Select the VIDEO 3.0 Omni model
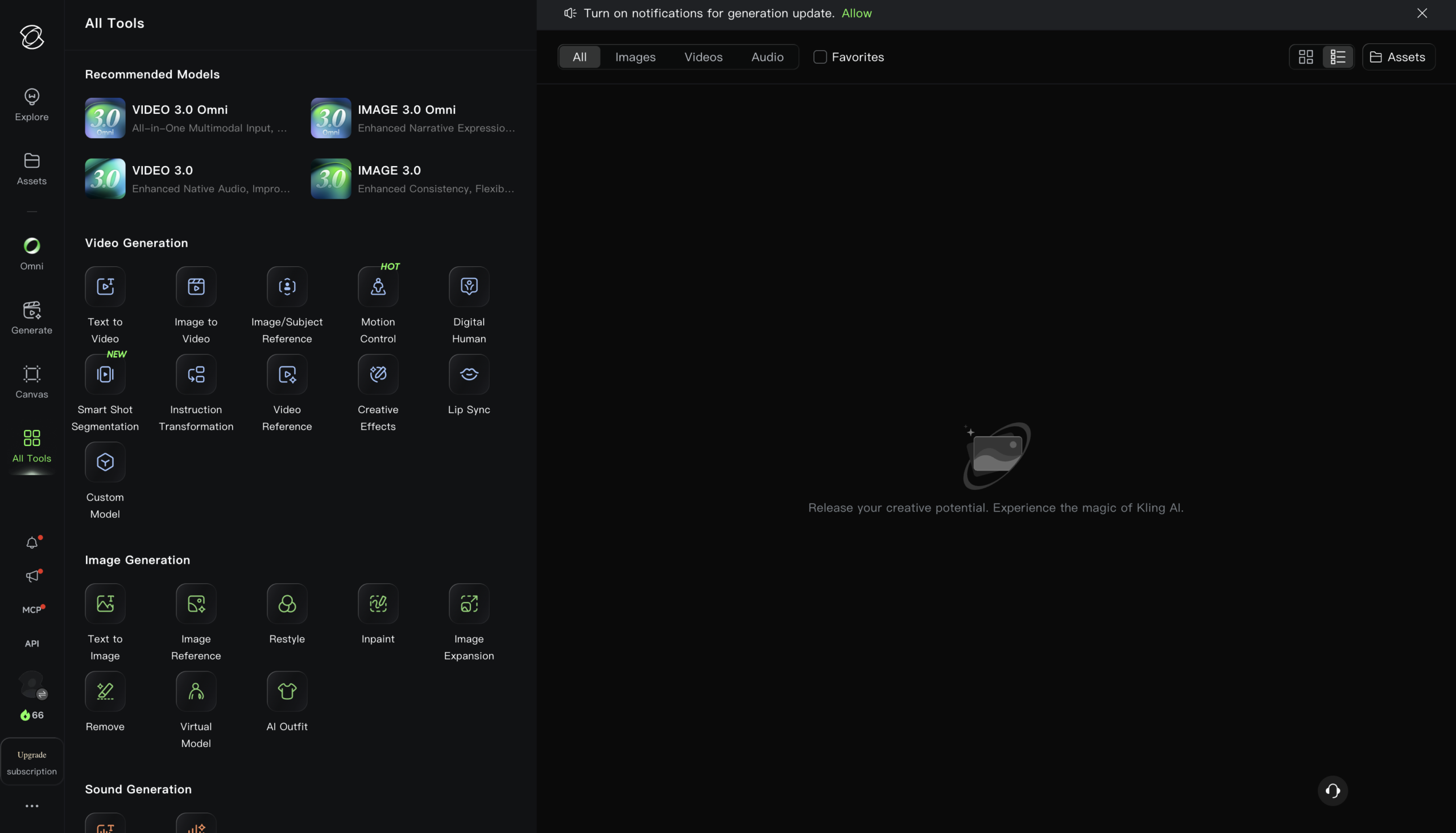This screenshot has height=833, width=1456. [x=187, y=118]
